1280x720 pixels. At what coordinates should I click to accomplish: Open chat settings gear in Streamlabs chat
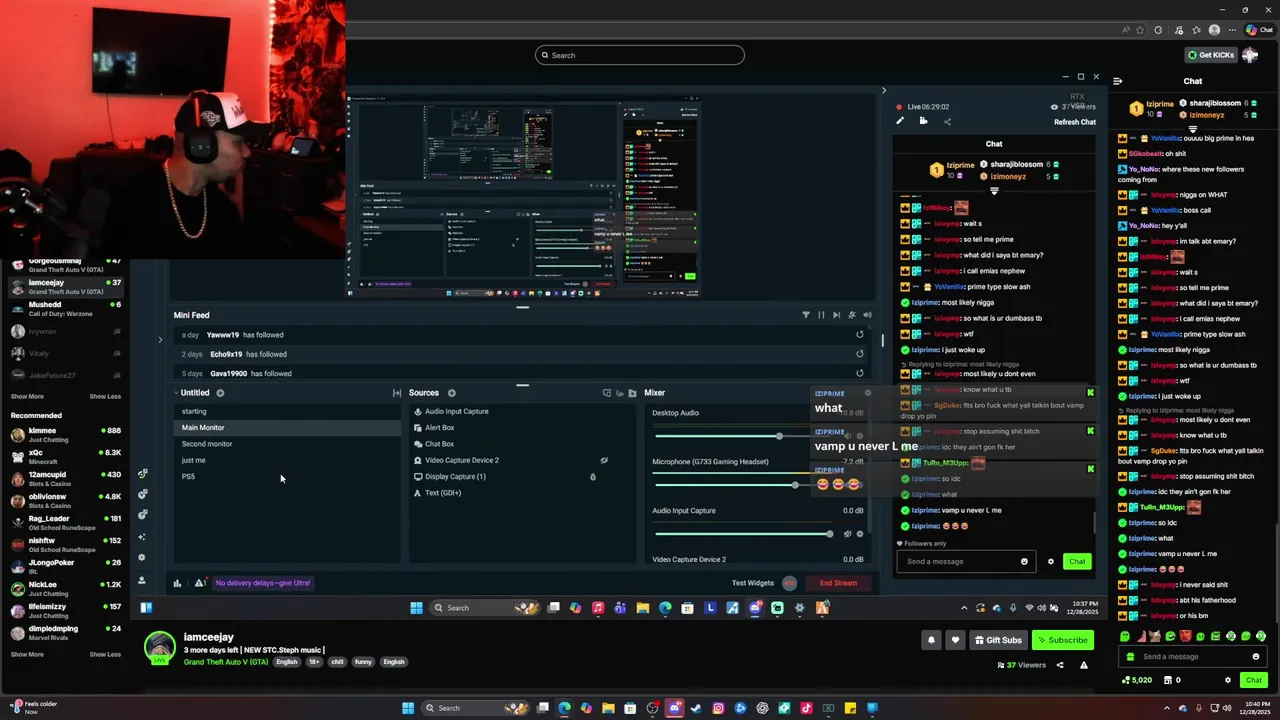click(1050, 561)
